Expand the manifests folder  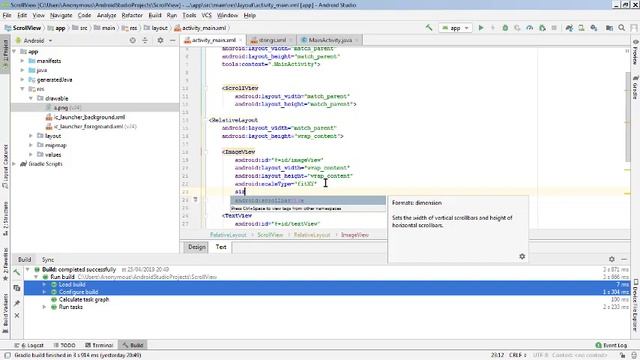[x=22, y=61]
